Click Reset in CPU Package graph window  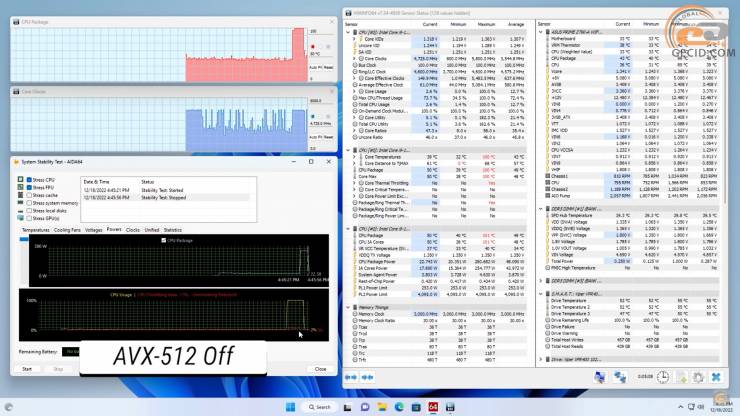(x=328, y=68)
